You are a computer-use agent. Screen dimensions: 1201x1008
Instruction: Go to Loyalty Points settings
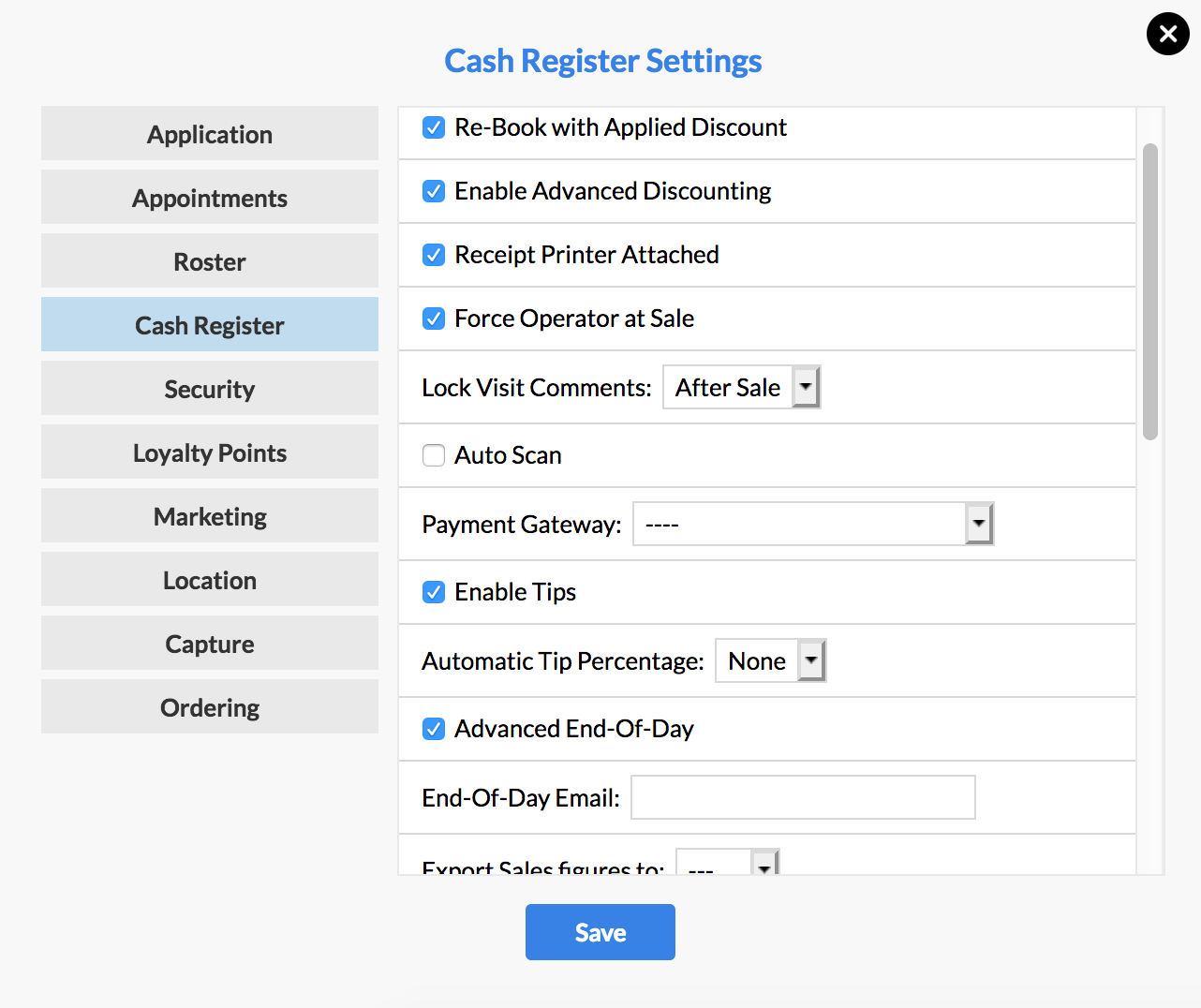pyautogui.click(x=210, y=452)
